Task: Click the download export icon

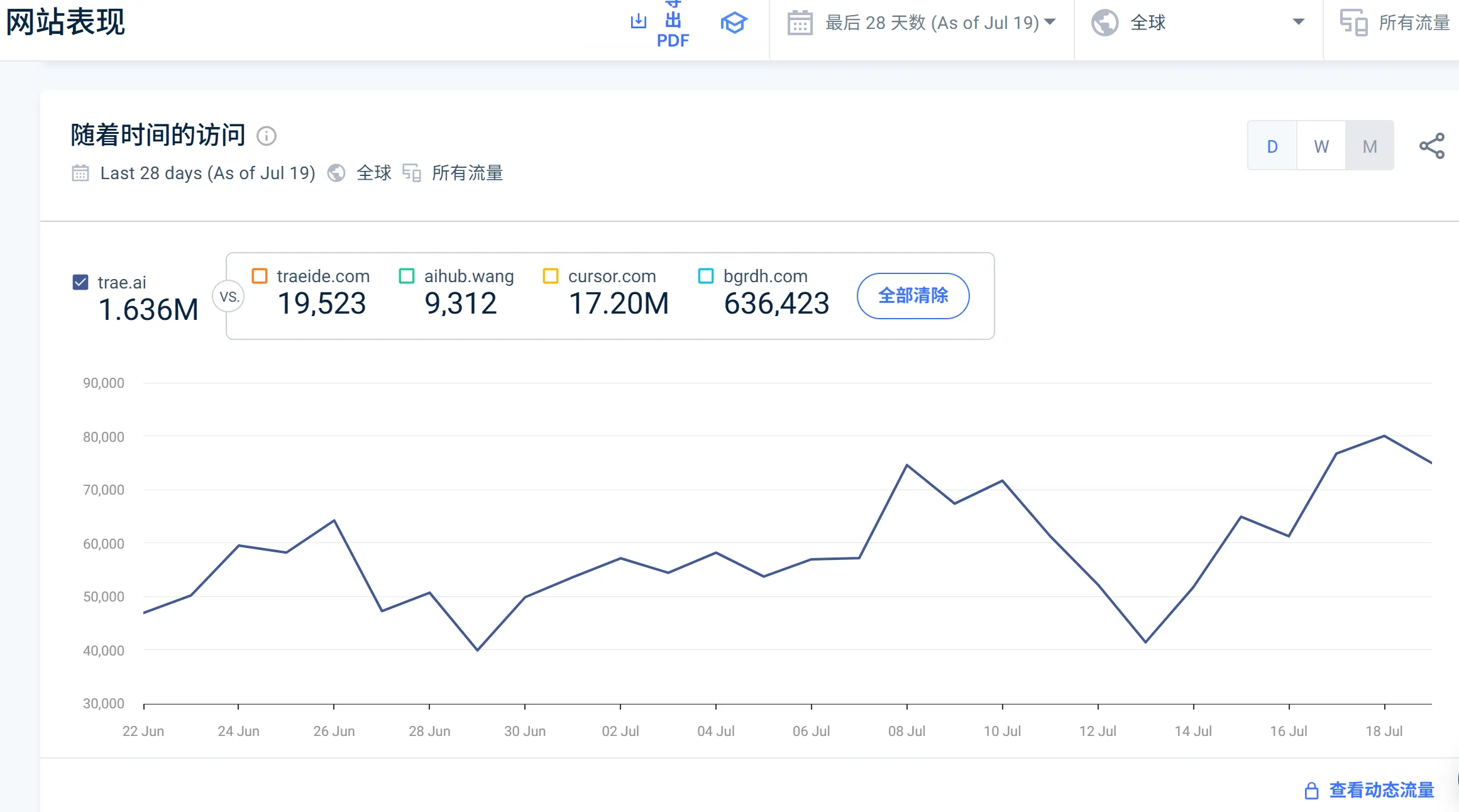Action: click(x=638, y=21)
